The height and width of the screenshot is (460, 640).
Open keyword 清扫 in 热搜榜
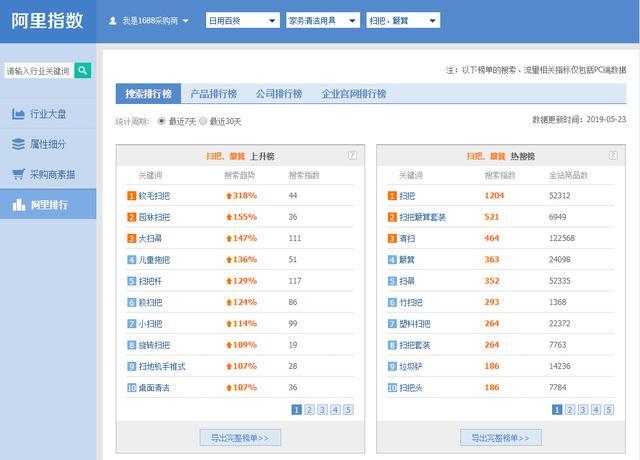tap(407, 238)
